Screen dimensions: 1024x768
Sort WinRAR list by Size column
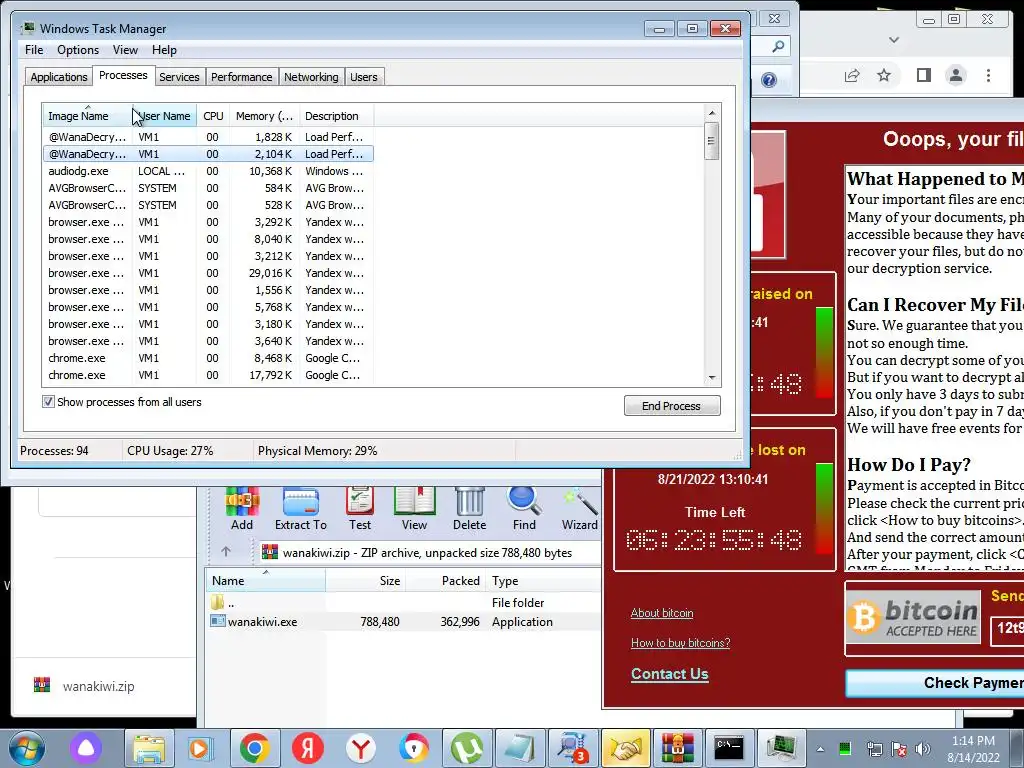click(366, 581)
